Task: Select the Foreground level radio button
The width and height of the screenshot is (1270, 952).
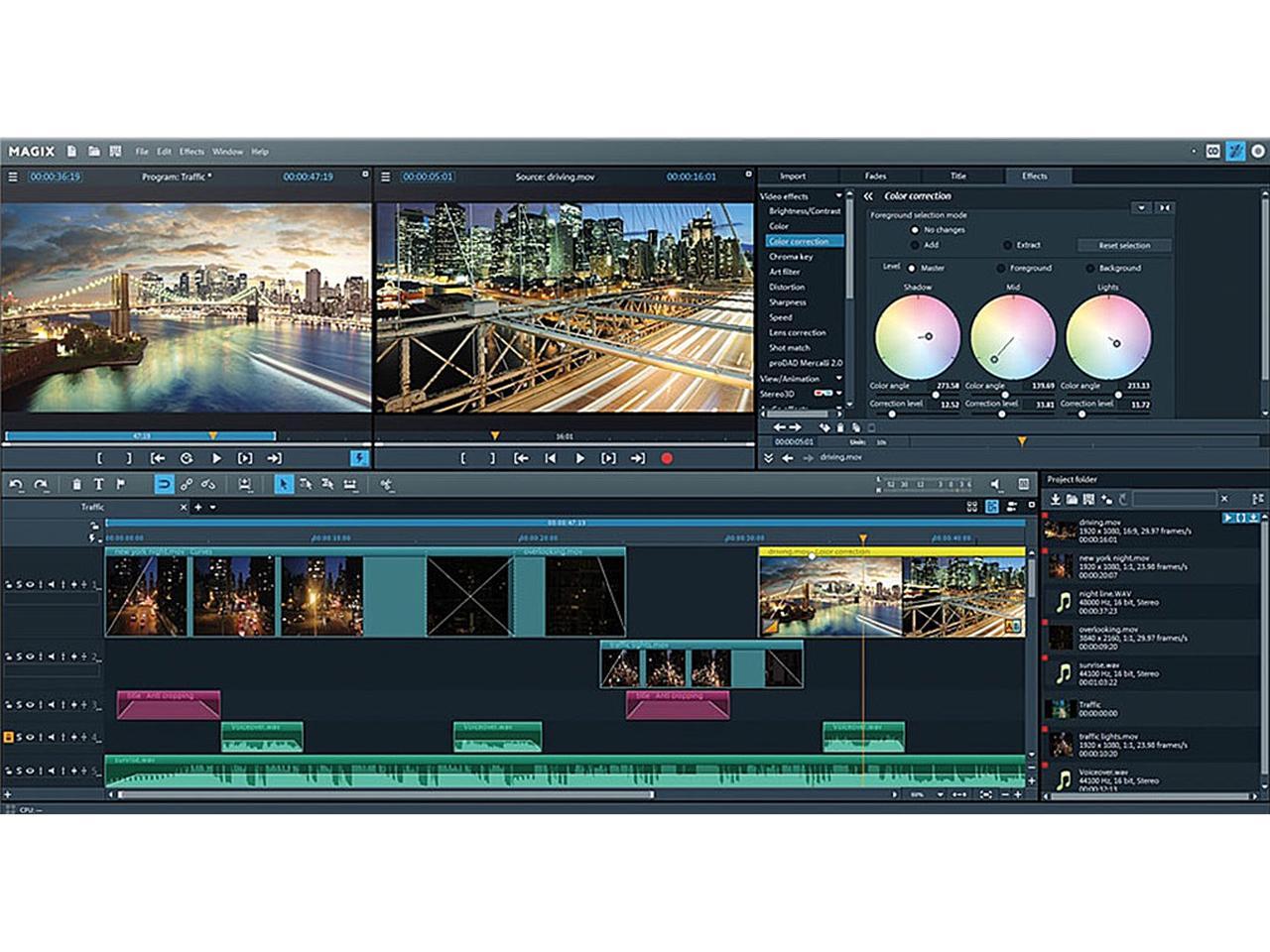Action: [1000, 268]
